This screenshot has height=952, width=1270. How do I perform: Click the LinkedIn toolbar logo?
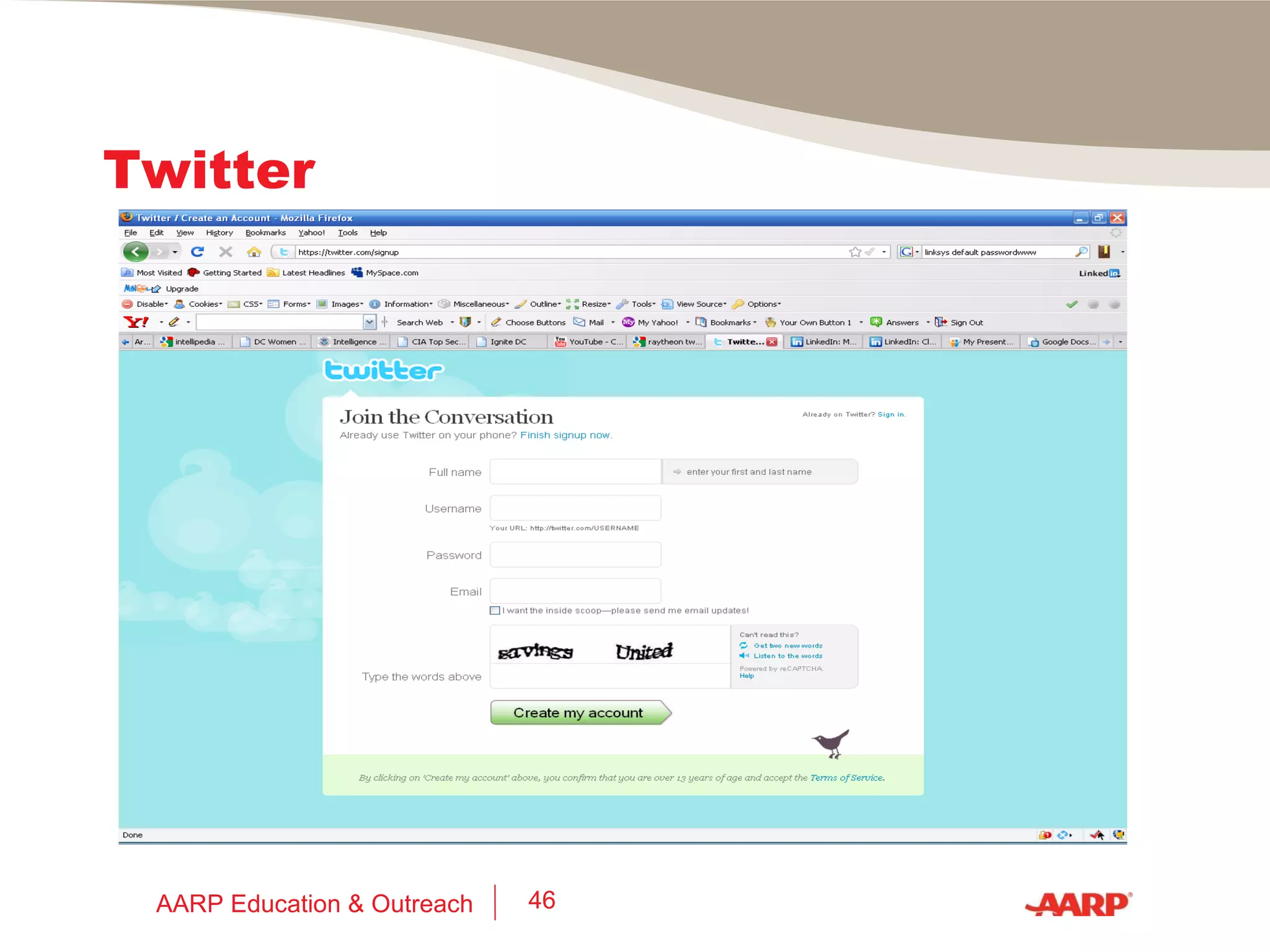click(x=1099, y=273)
